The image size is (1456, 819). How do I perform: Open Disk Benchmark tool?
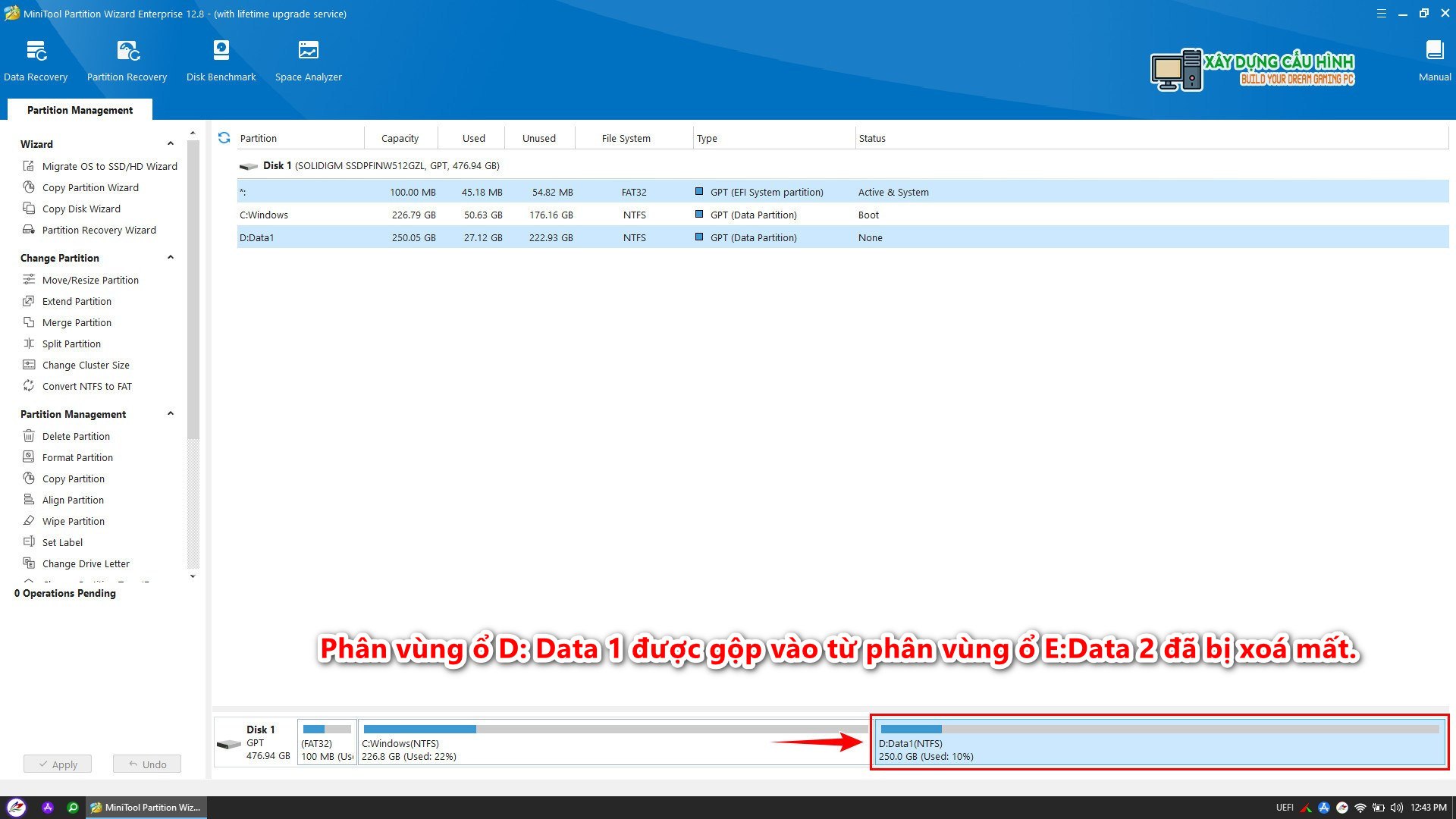[221, 61]
